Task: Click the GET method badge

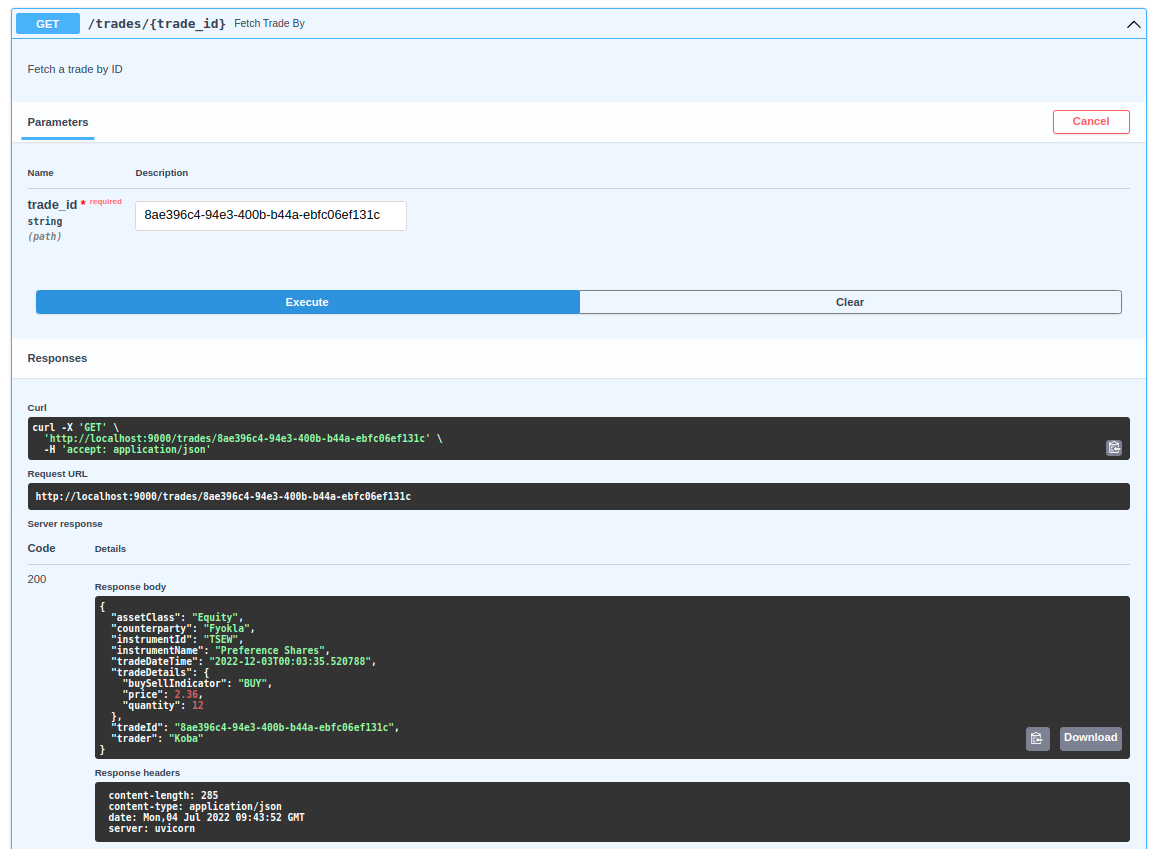Action: pos(47,23)
